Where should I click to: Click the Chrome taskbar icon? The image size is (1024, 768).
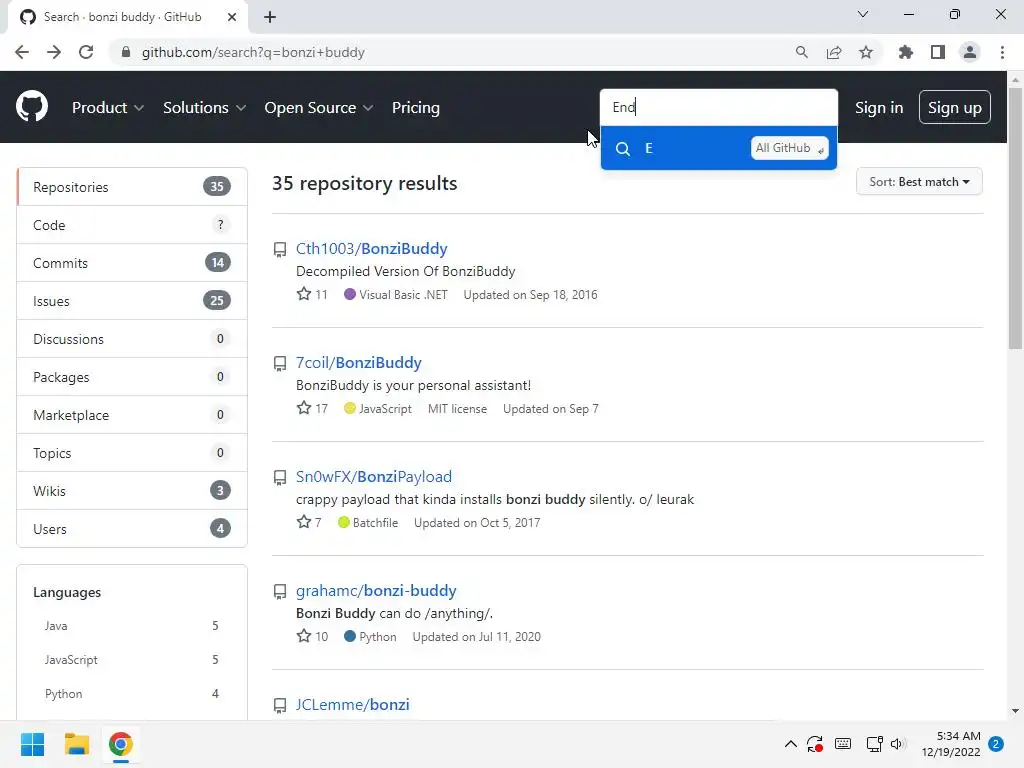coord(121,744)
